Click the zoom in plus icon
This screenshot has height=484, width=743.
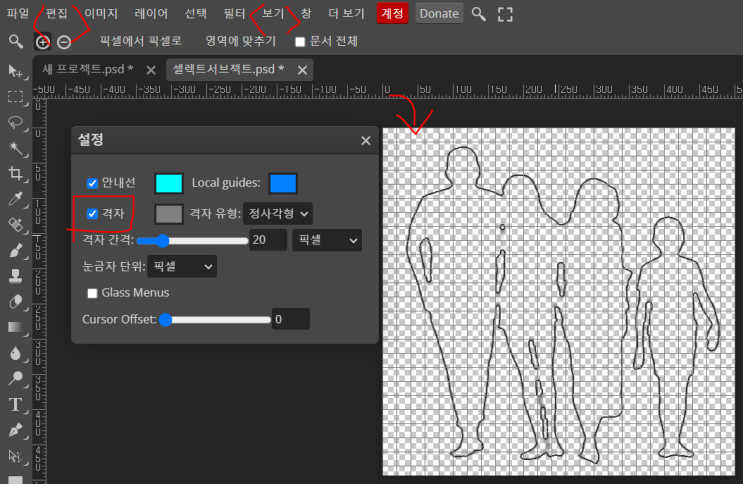point(42,42)
